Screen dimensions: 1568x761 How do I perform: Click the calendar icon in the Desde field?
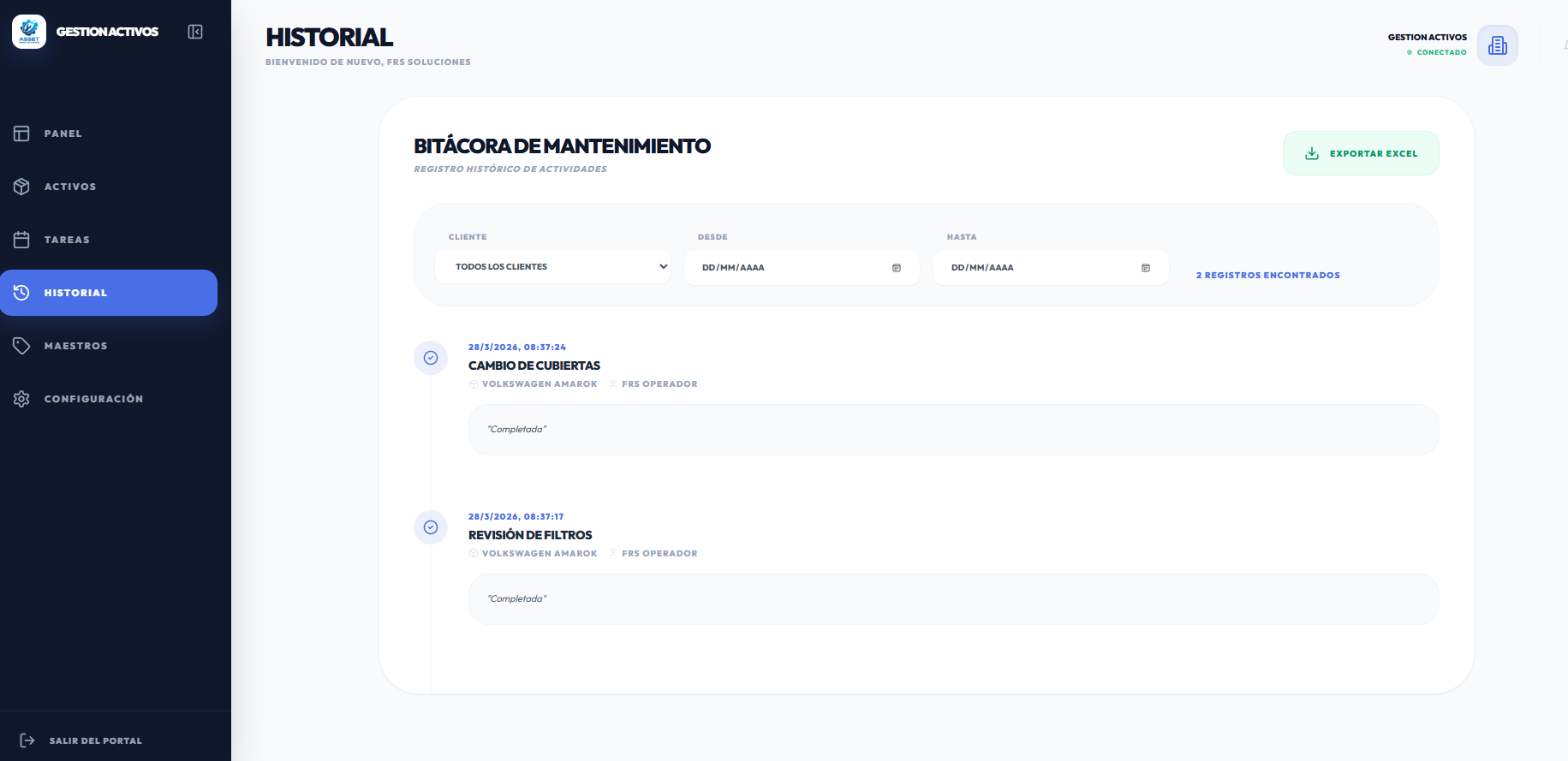coord(897,268)
